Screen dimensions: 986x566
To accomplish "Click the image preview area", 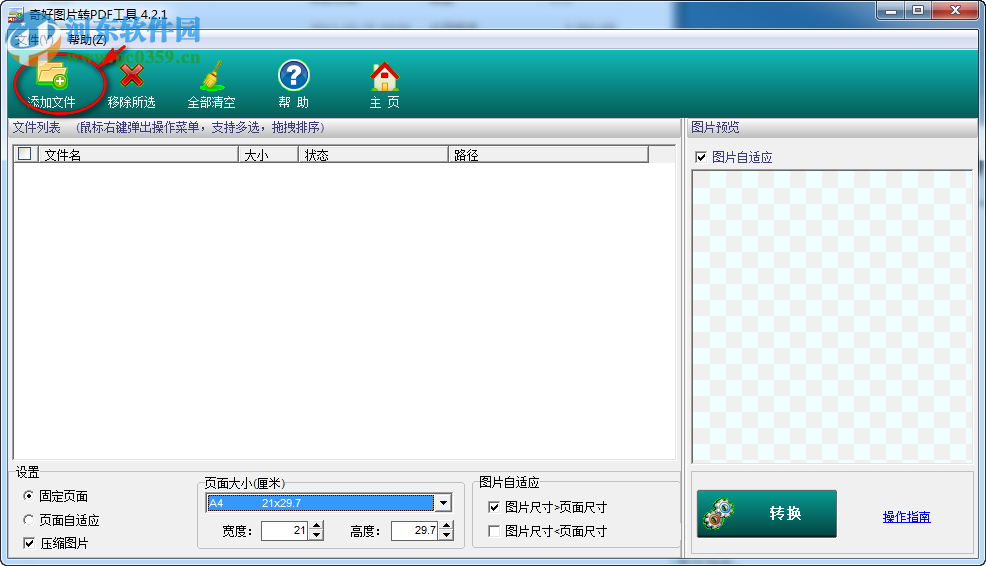I will (x=832, y=316).
